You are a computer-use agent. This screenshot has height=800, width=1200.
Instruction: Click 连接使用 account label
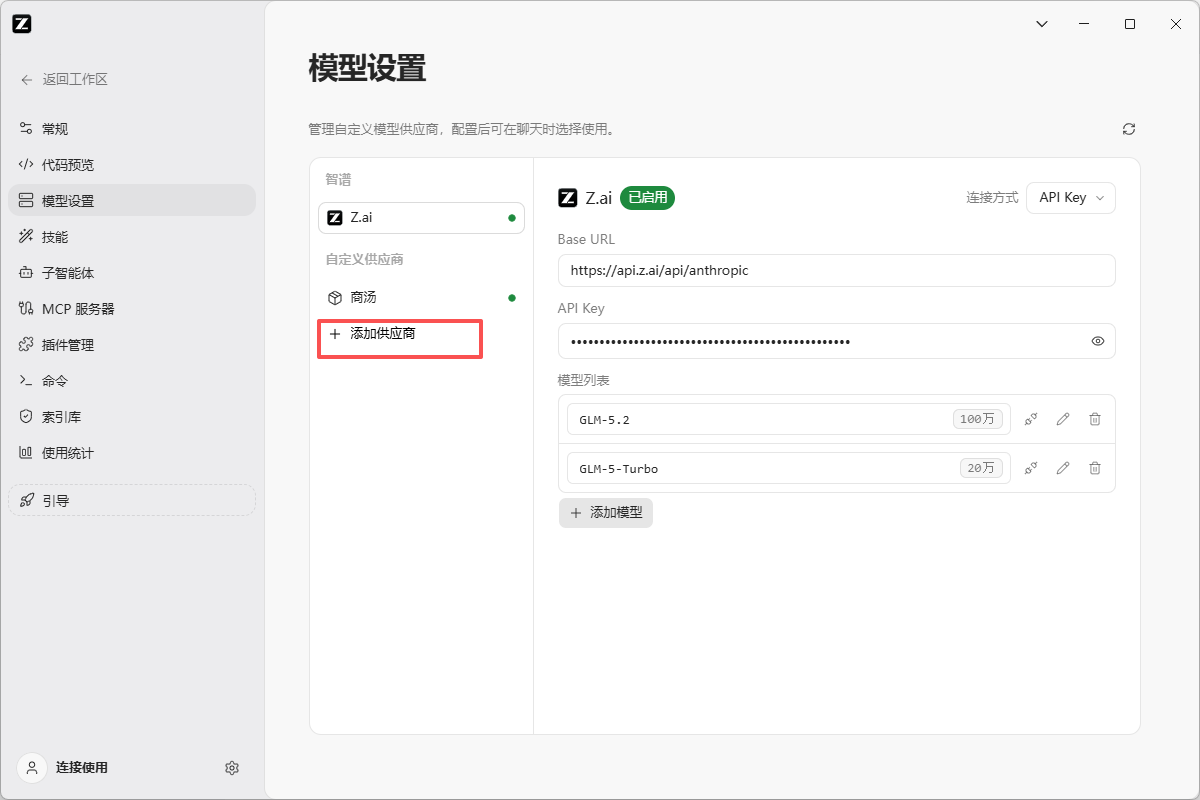[82, 767]
